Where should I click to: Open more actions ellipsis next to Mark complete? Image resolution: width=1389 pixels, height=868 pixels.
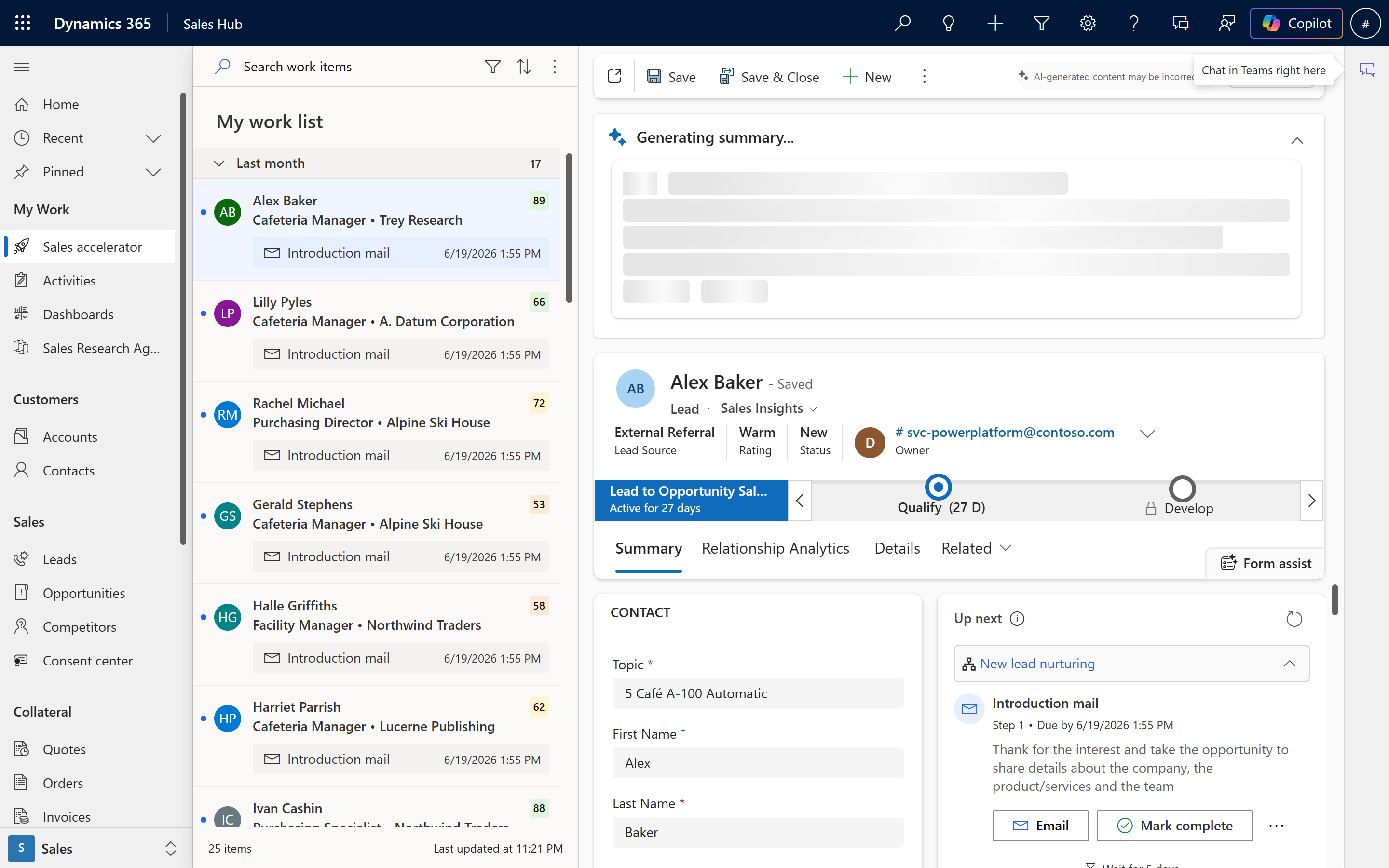click(1277, 826)
